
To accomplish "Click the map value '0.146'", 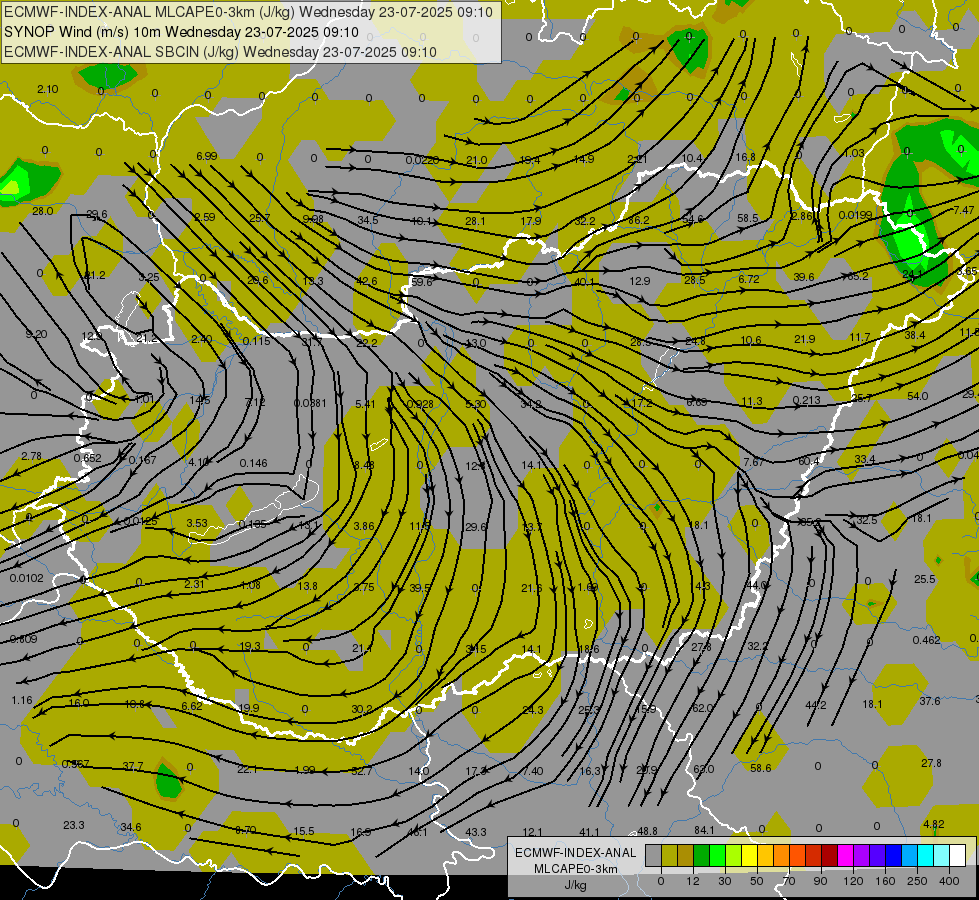I will point(253,463).
